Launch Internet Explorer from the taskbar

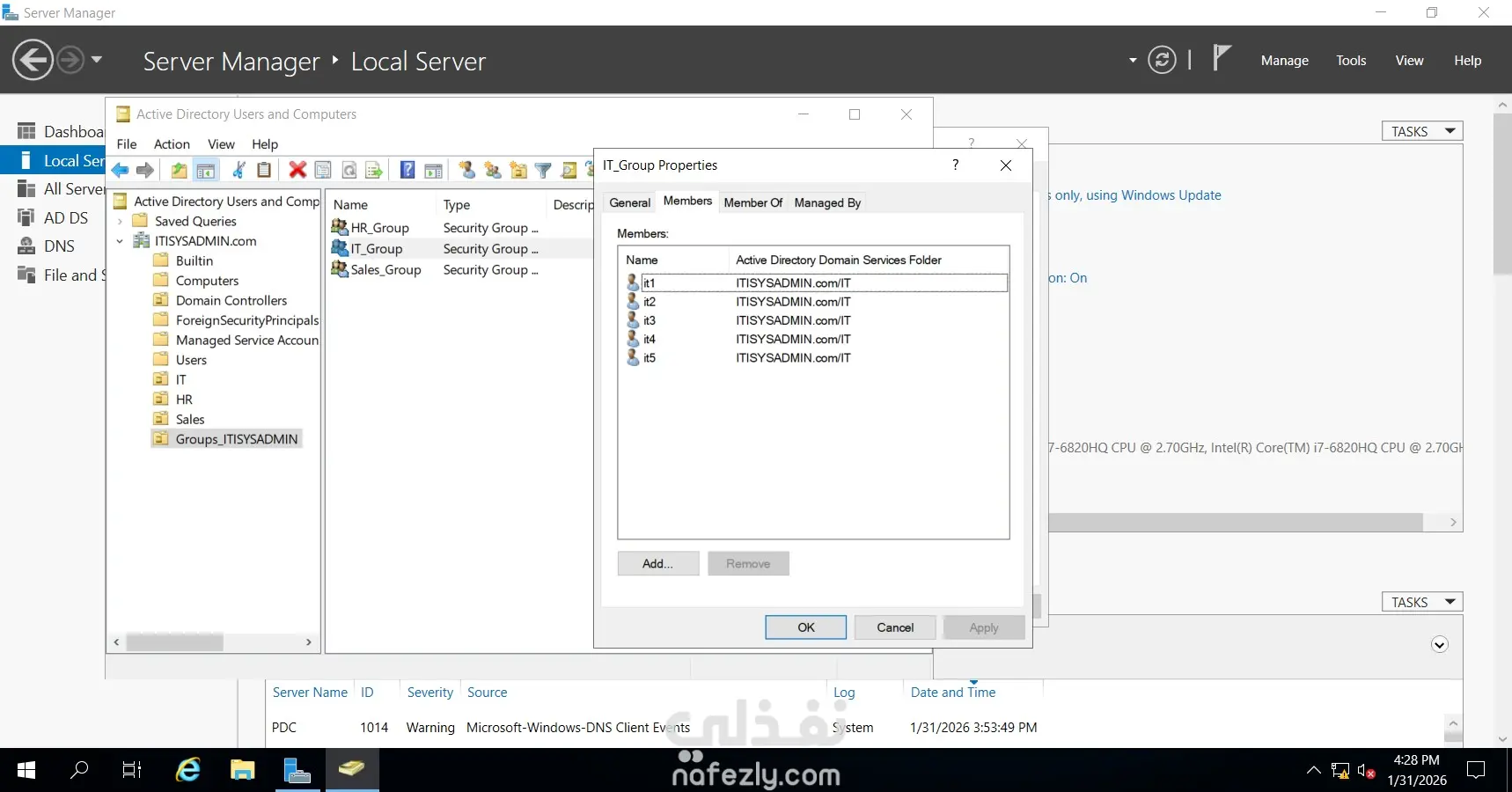[x=187, y=771]
